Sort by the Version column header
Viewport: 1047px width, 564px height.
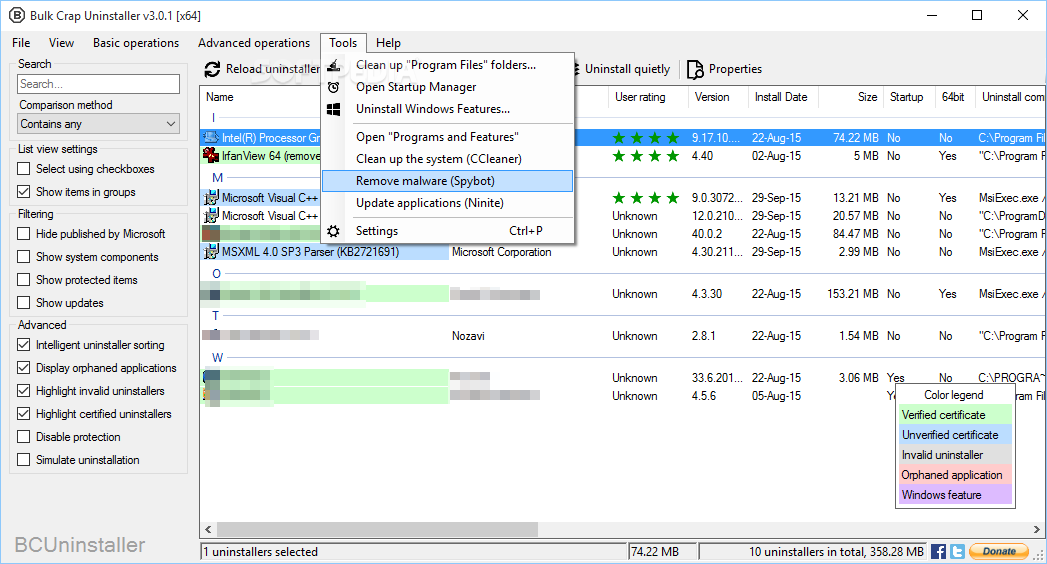[x=718, y=97]
